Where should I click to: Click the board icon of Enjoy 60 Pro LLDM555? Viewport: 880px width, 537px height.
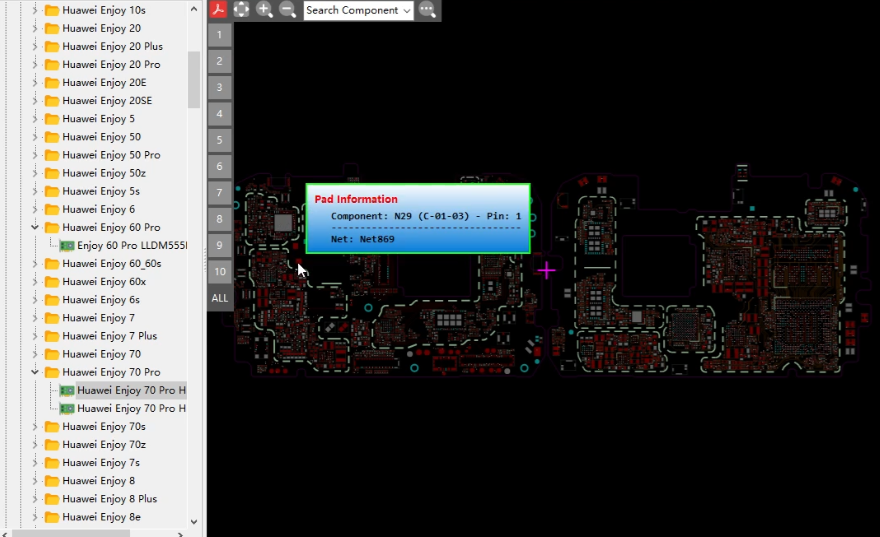67,245
